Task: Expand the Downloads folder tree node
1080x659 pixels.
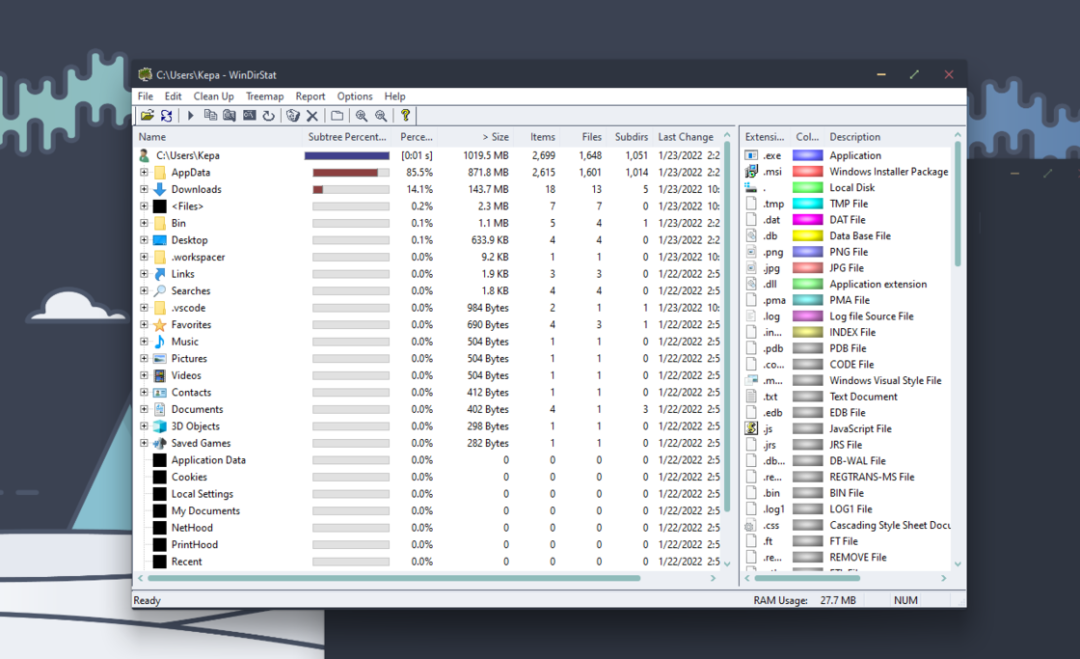Action: coord(144,190)
